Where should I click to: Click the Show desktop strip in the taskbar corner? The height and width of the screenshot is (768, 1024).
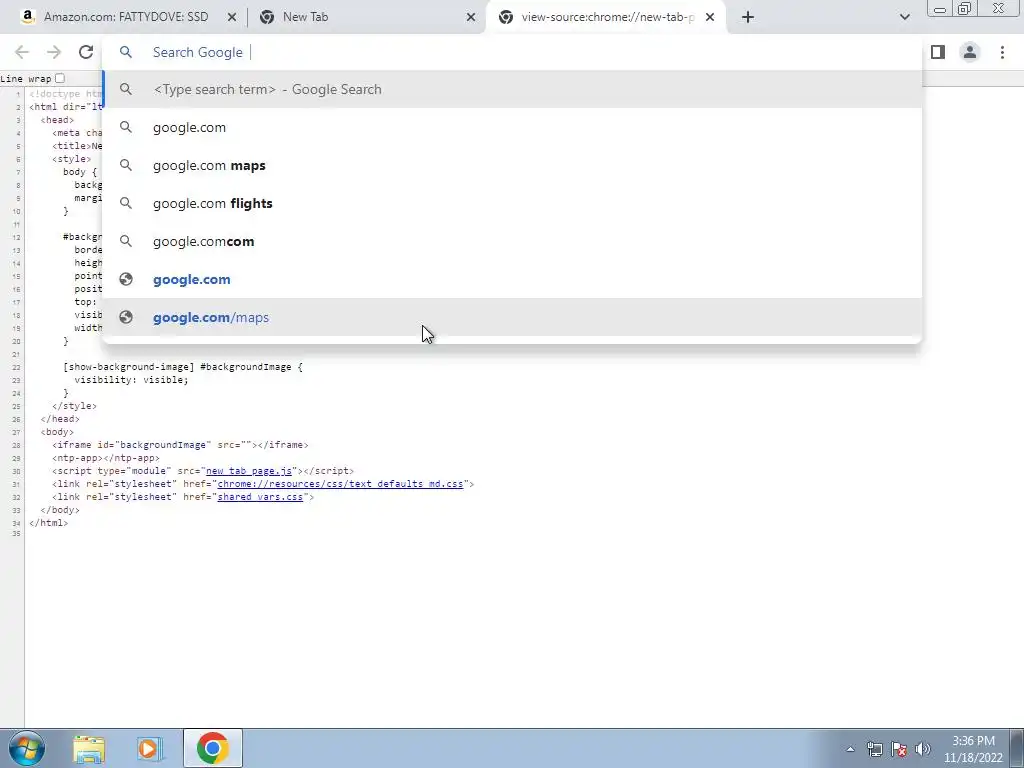pyautogui.click(x=1017, y=748)
